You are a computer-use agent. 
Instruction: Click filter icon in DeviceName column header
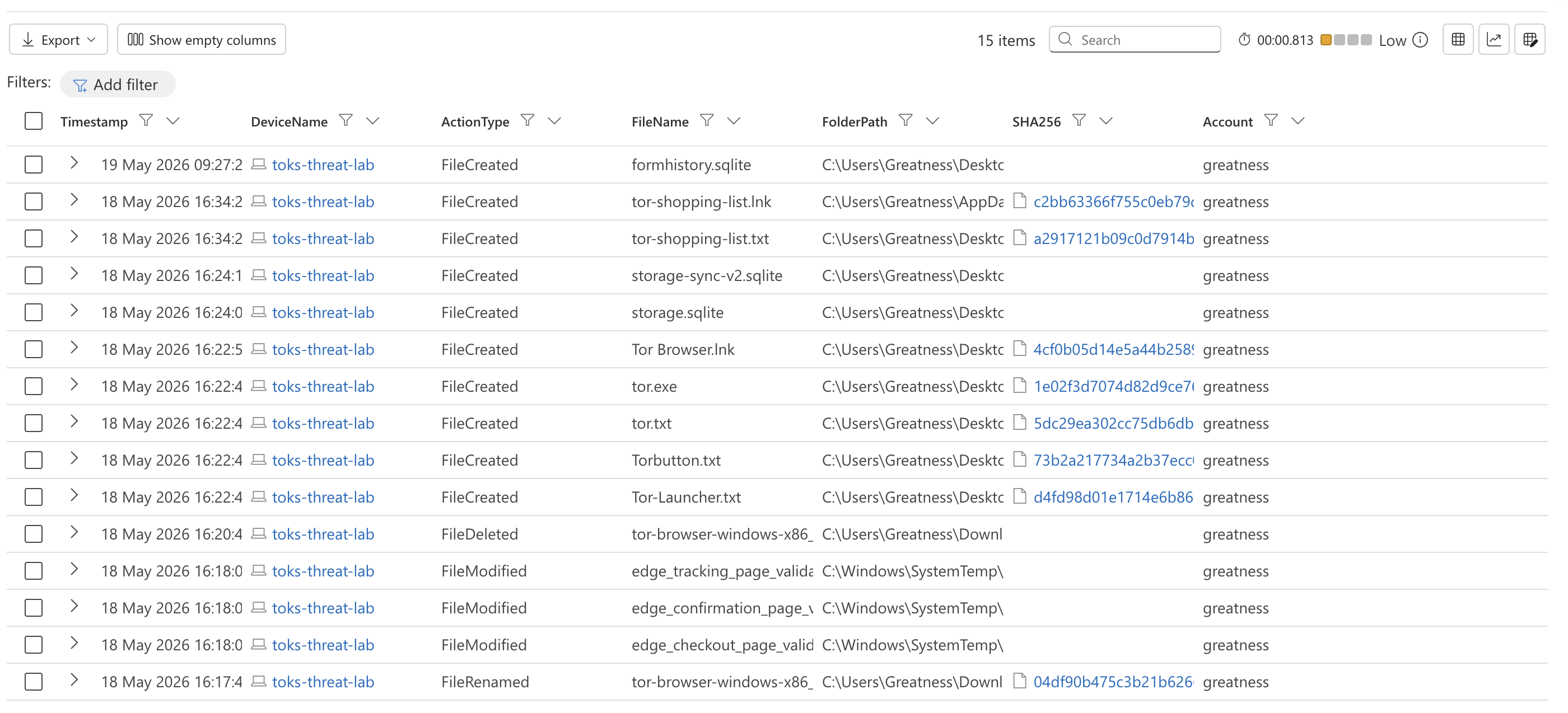coord(346,120)
